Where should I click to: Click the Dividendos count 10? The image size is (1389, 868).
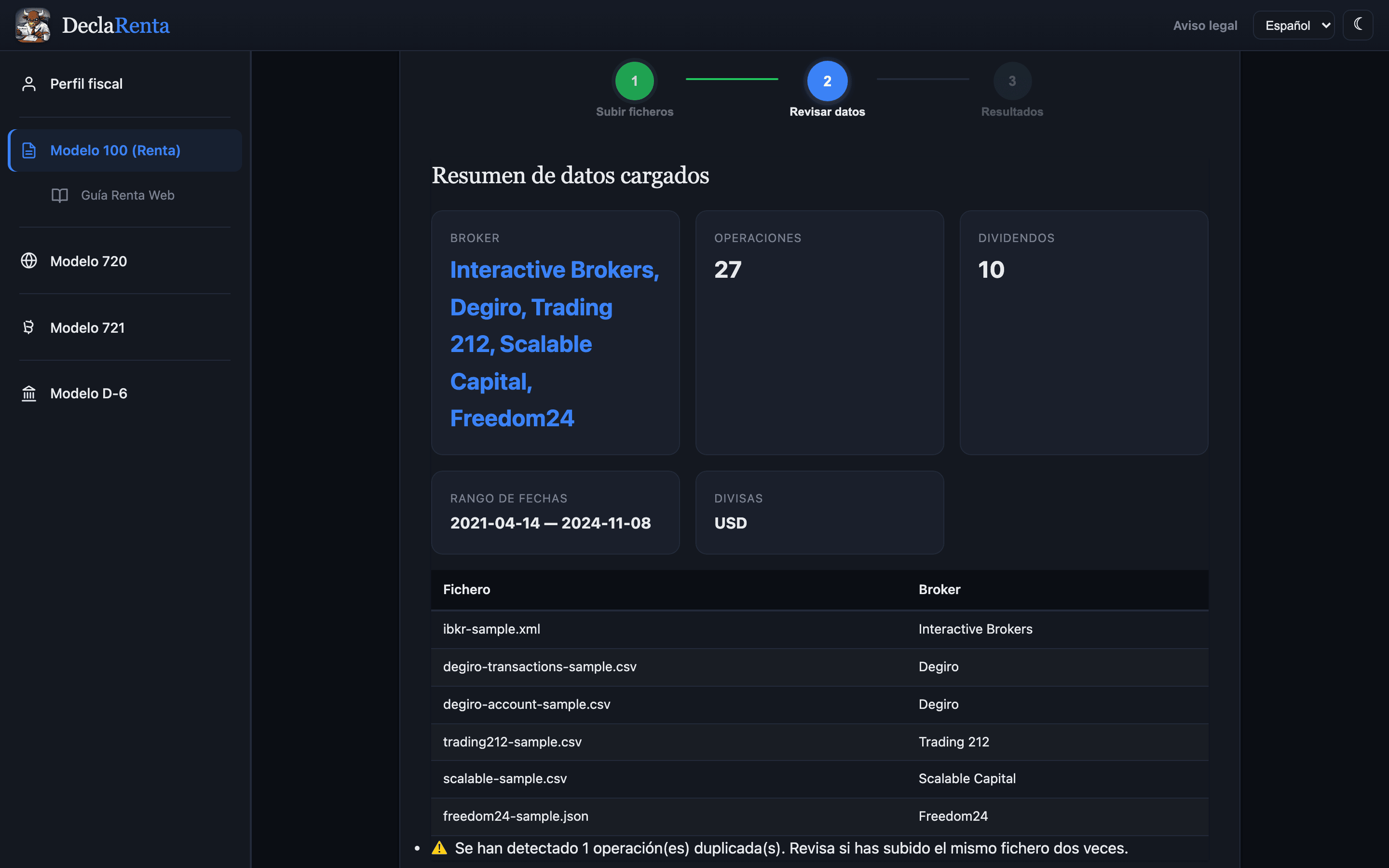click(x=991, y=270)
